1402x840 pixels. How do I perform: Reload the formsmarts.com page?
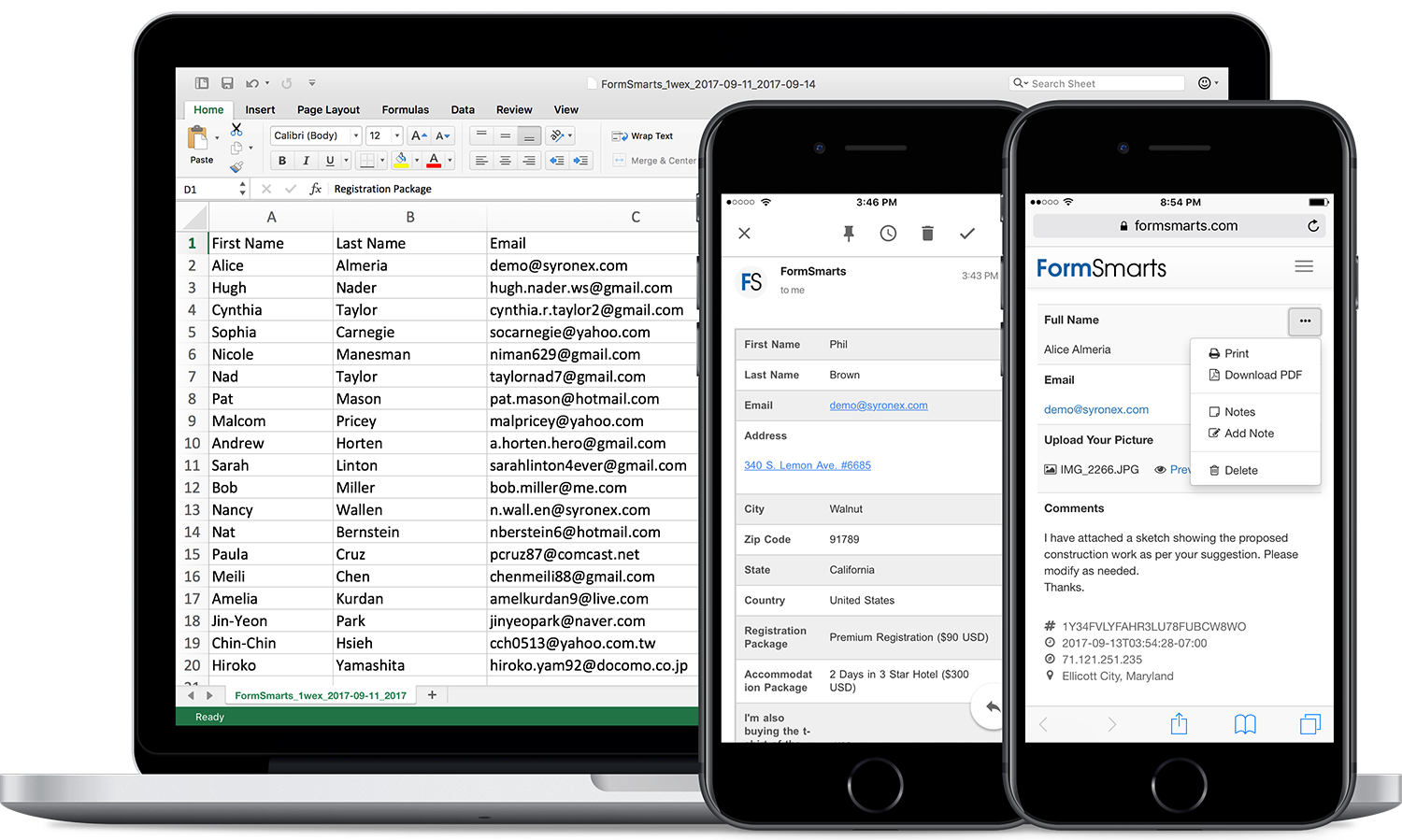1313,226
